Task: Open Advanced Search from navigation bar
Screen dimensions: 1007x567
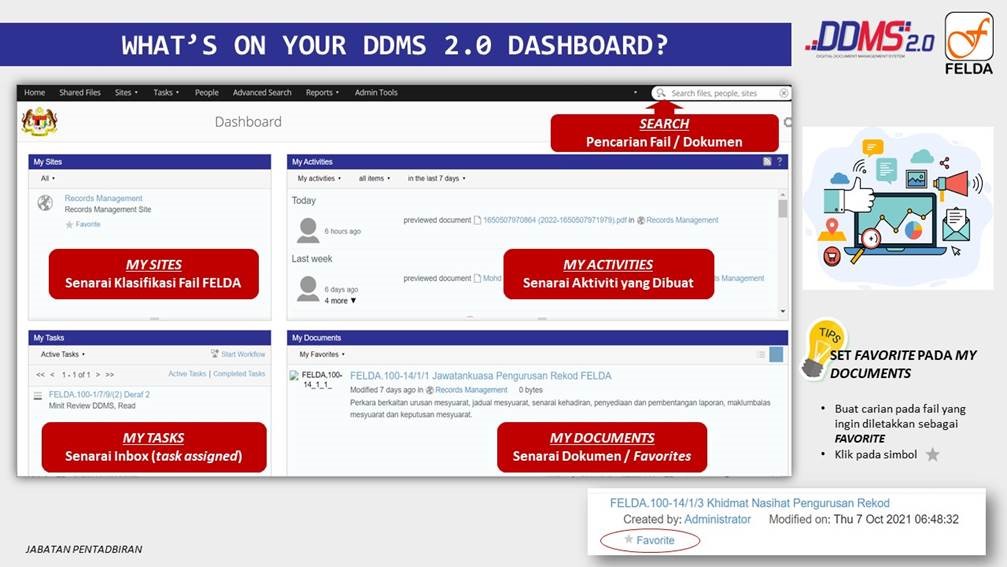Action: (262, 92)
